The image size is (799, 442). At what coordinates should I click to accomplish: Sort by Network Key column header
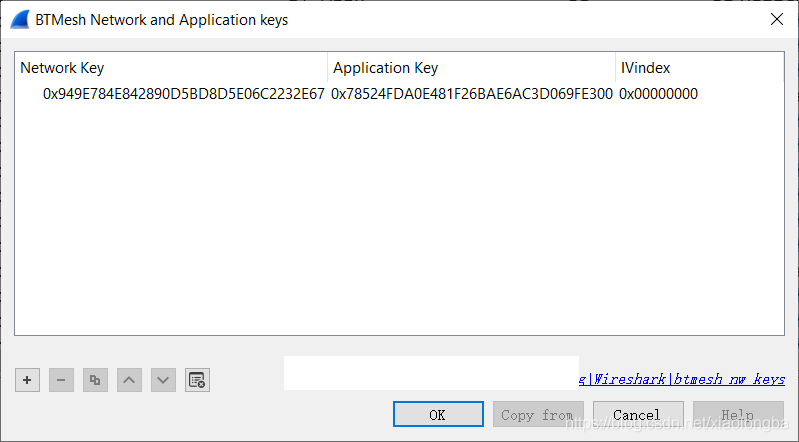(x=170, y=68)
